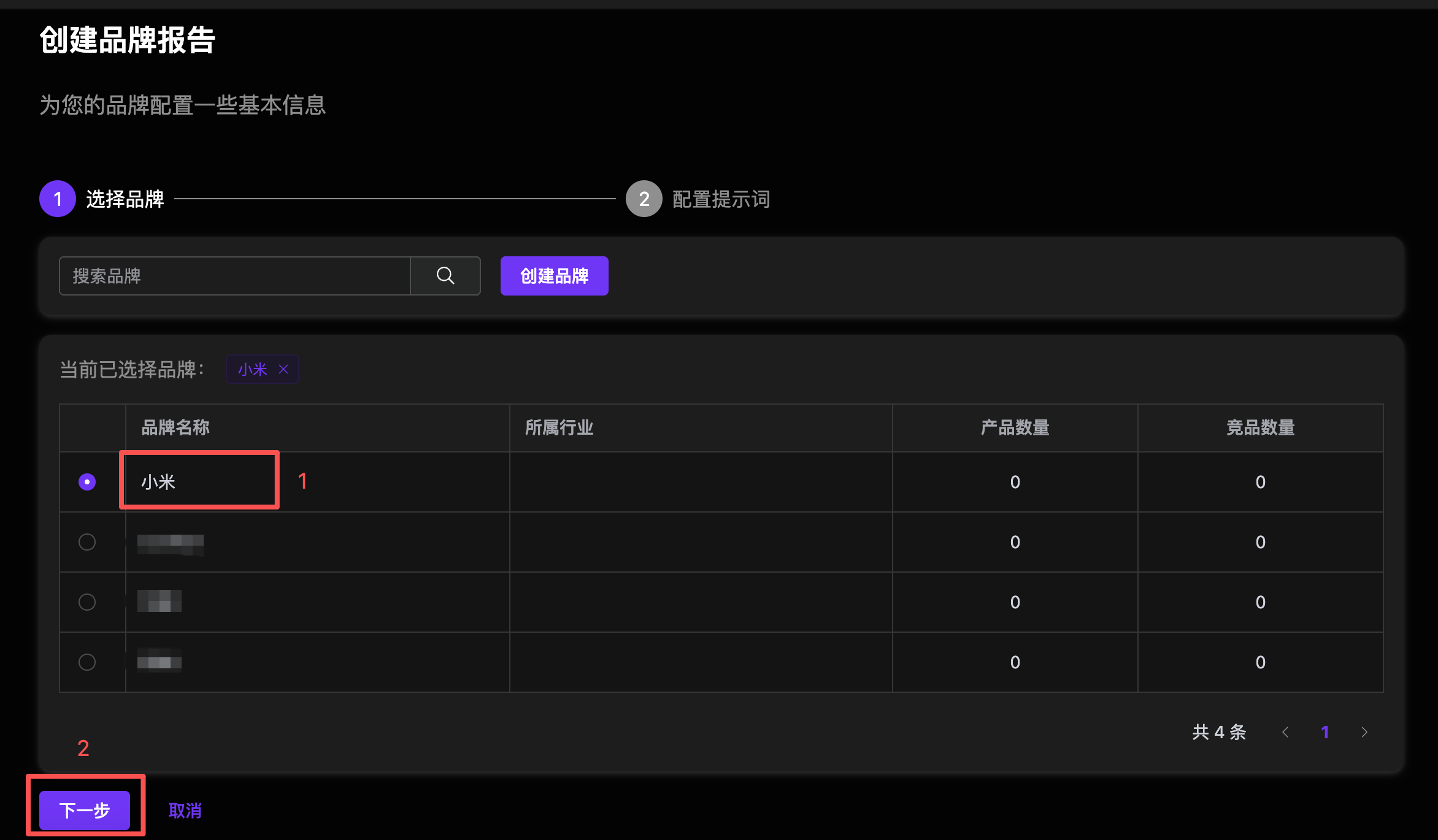
Task: Select the 小米 radio button
Action: point(87,482)
